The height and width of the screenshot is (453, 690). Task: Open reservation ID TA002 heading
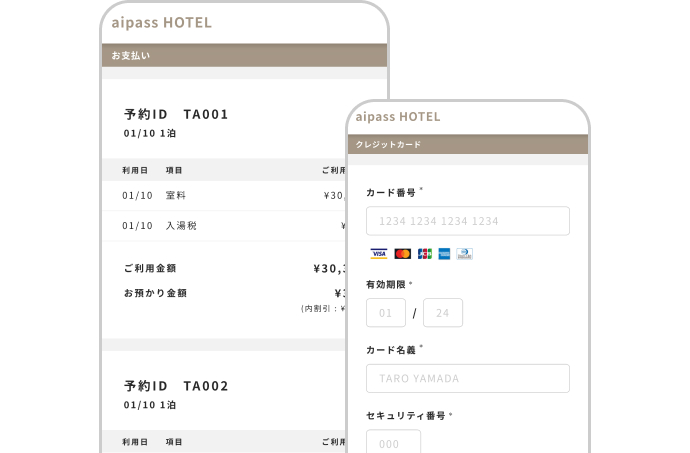pyautogui.click(x=176, y=386)
